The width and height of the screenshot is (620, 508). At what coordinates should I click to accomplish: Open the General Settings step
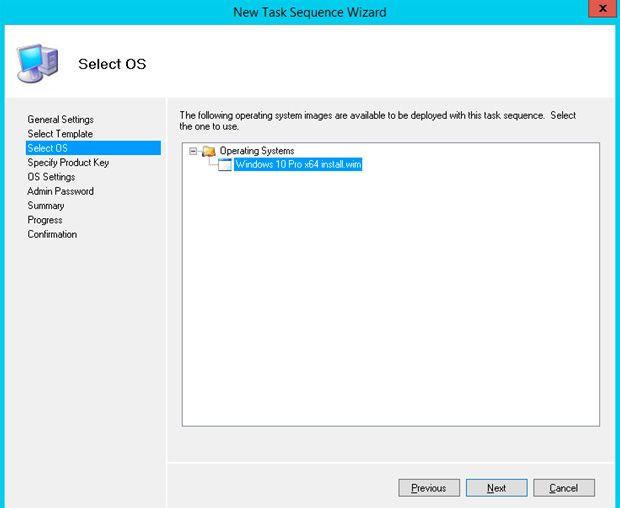[60, 119]
